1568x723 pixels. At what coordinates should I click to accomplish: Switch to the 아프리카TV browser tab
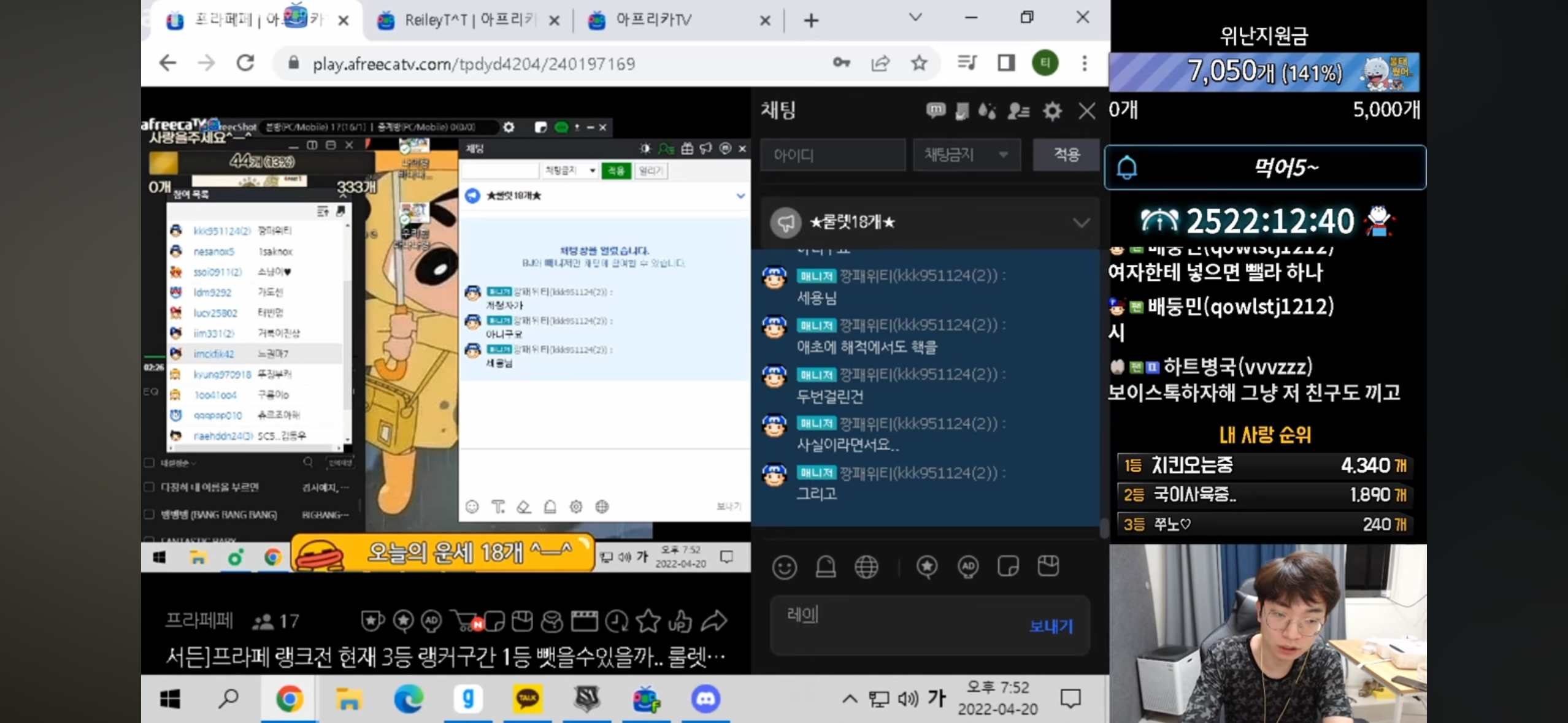pos(653,20)
